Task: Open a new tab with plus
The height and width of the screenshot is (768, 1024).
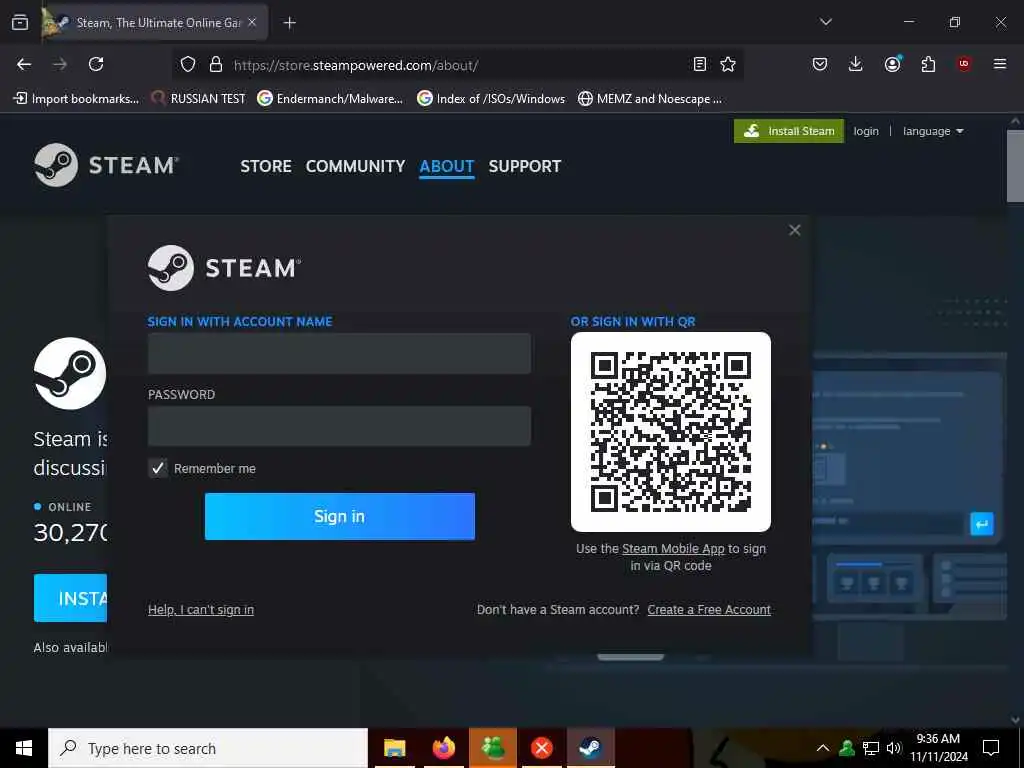Action: tap(290, 23)
